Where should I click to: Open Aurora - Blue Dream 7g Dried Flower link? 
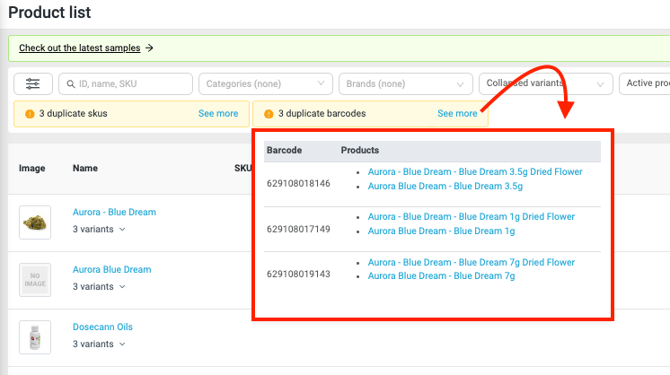[471, 262]
